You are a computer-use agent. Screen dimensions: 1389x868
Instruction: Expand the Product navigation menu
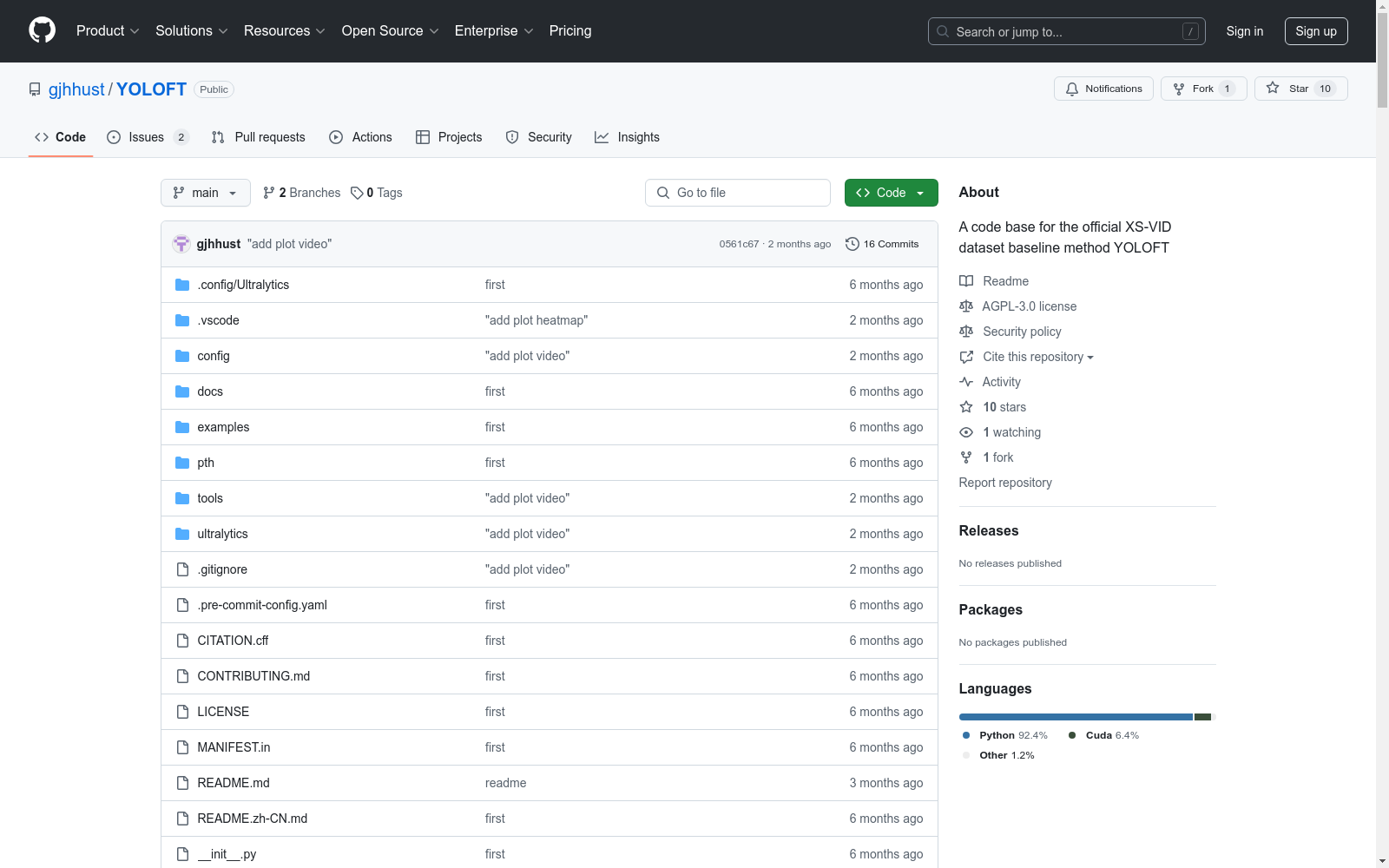coord(108,31)
